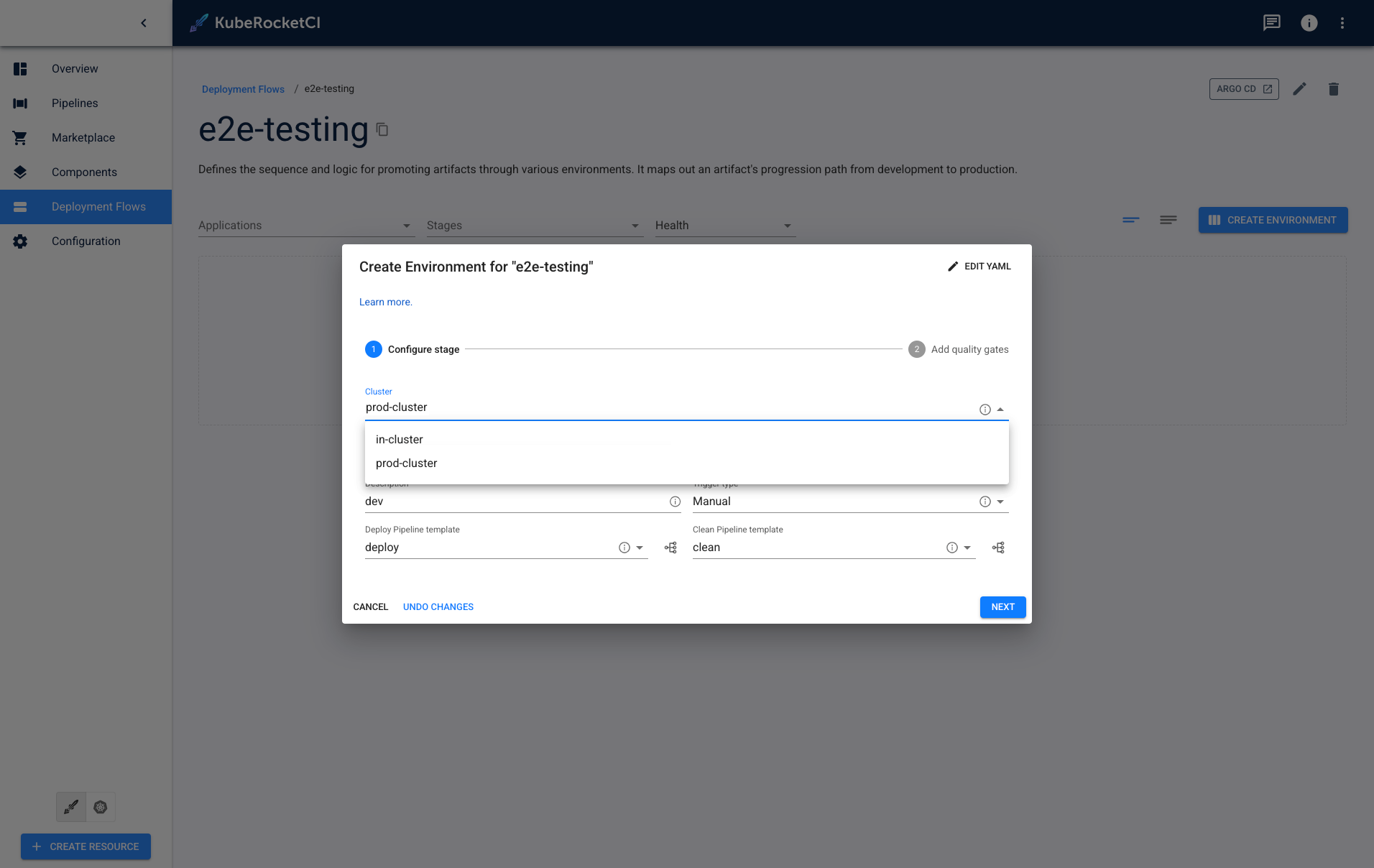
Task: Open Deployment Flows in the sidebar
Action: click(86, 207)
